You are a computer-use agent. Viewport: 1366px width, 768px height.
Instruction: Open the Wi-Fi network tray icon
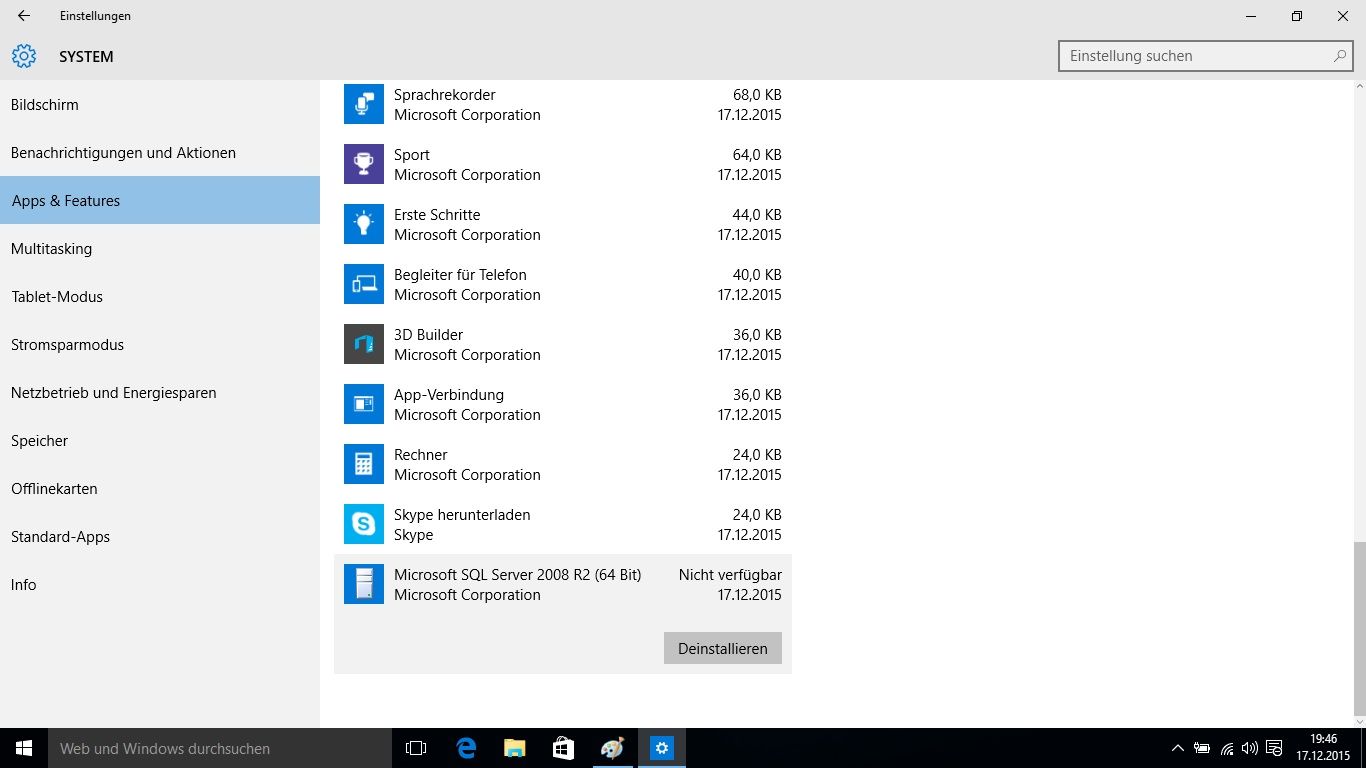coord(1227,748)
